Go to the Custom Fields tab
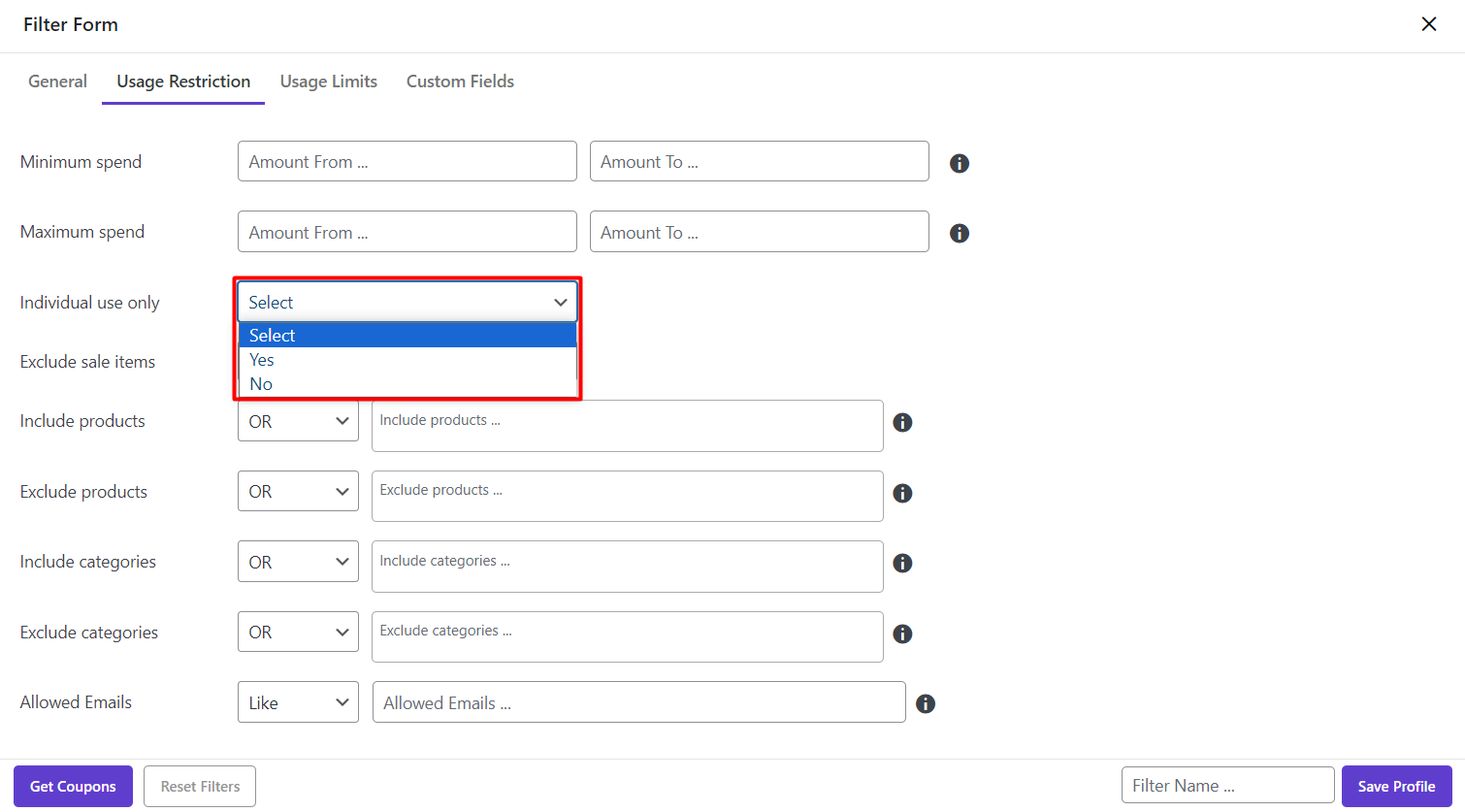This screenshot has height=812, width=1465. (460, 81)
